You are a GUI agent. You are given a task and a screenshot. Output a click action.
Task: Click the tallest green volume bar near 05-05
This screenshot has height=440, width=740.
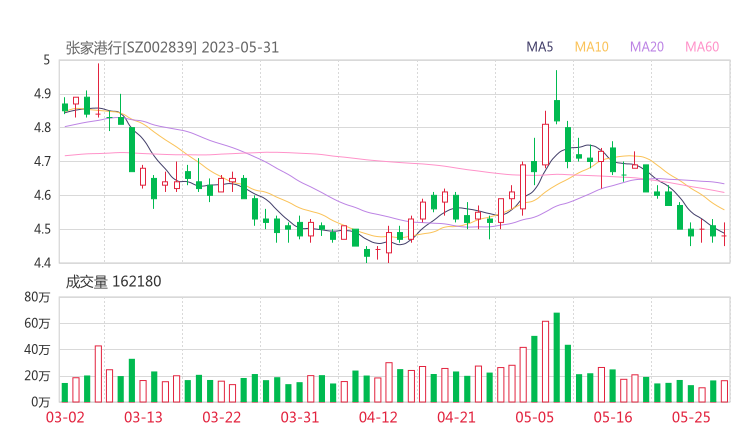(x=557, y=357)
